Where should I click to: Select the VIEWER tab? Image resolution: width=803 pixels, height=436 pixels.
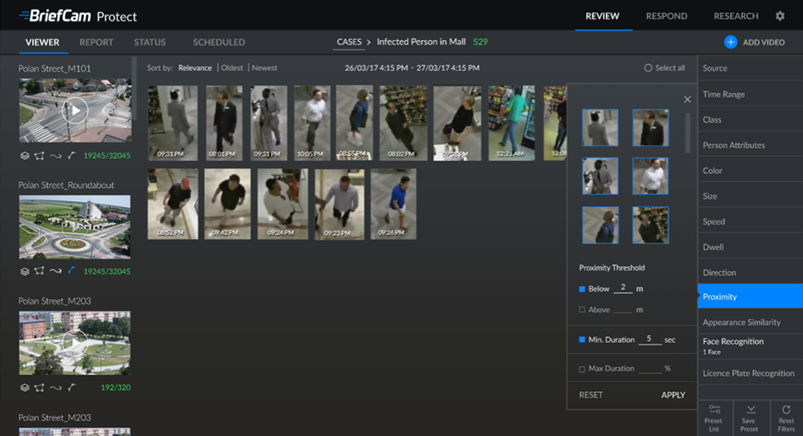click(43, 42)
